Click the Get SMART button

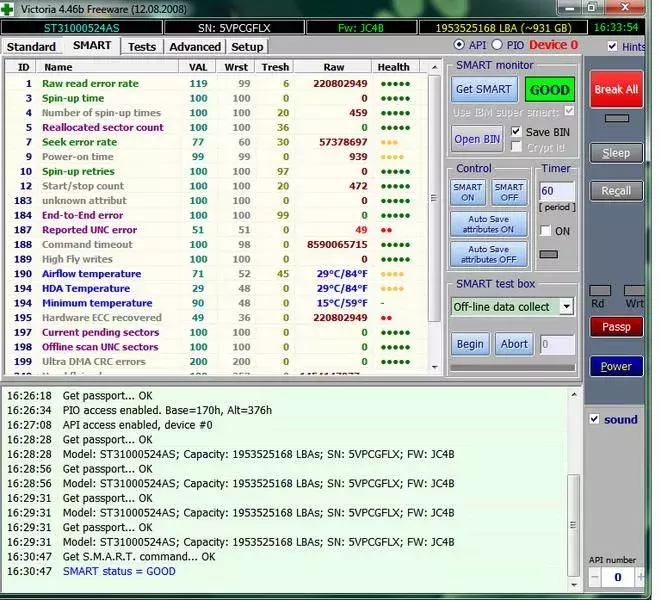click(484, 89)
